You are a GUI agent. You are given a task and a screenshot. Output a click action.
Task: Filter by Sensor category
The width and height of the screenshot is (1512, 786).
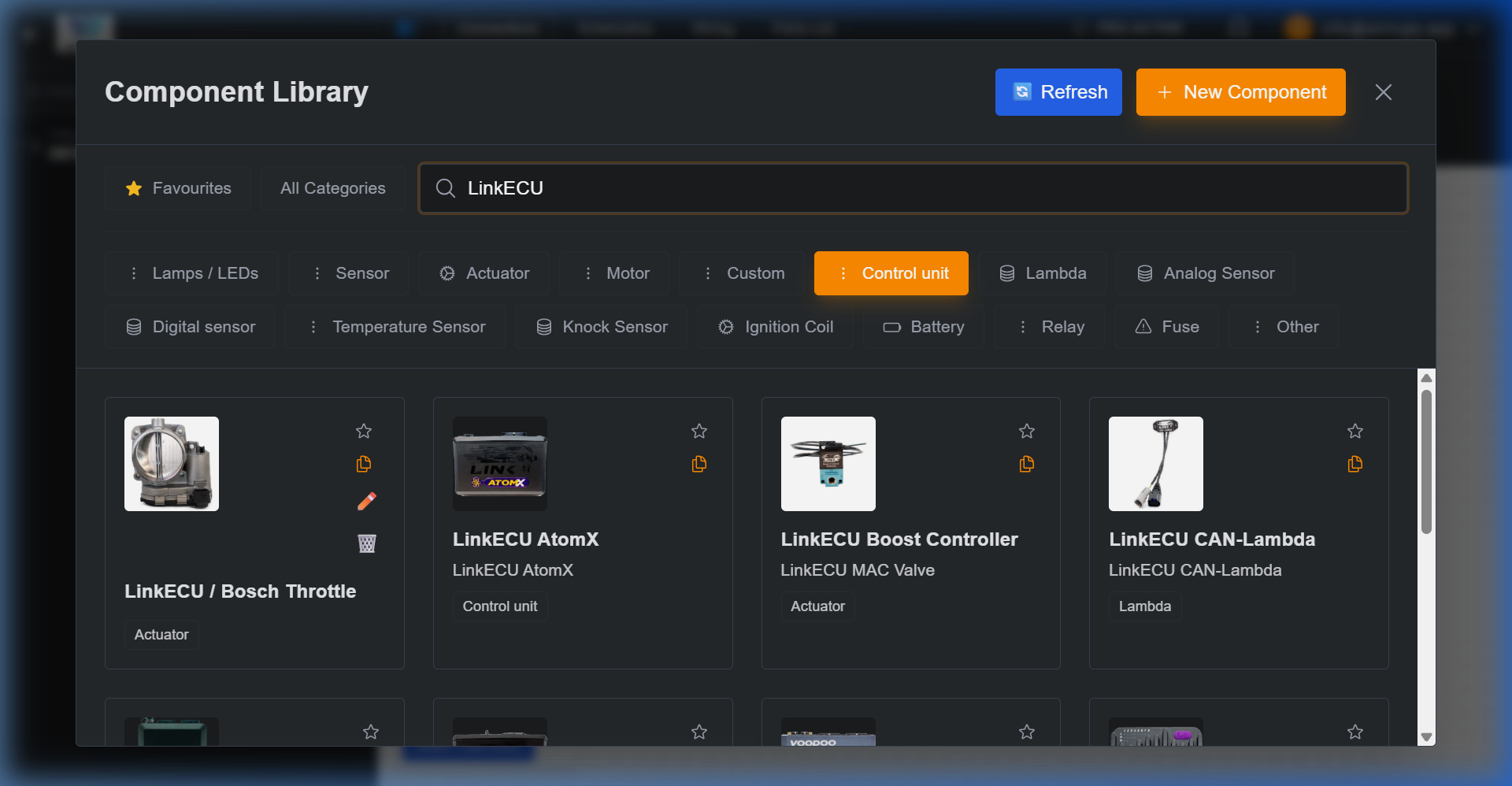(349, 273)
